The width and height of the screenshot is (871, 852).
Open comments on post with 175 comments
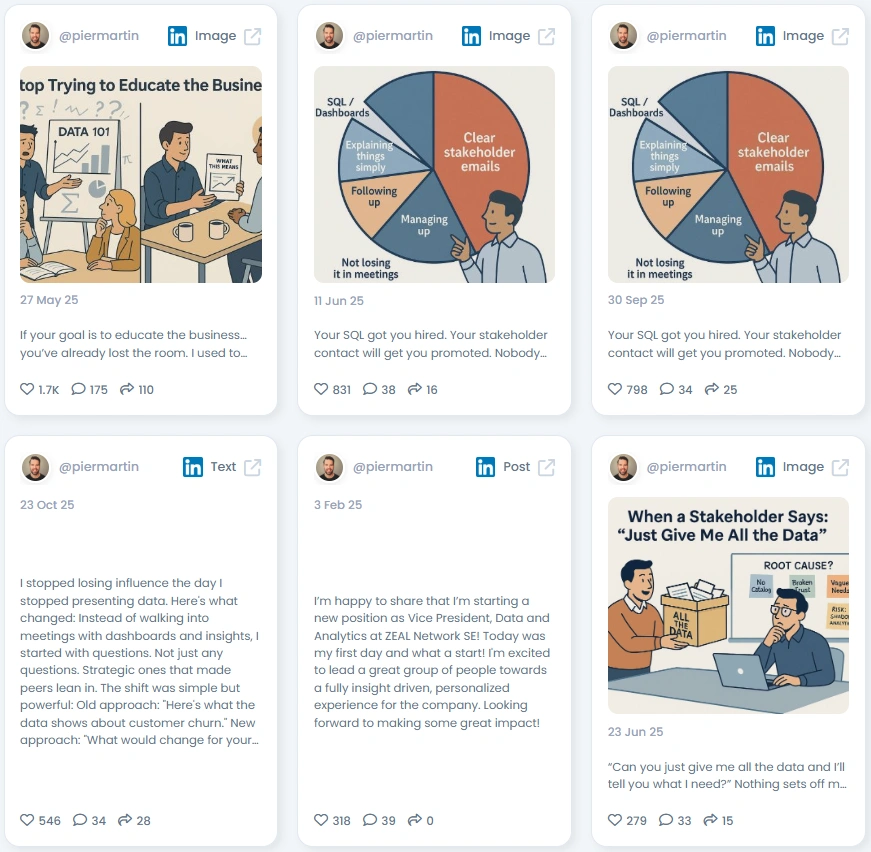pos(78,389)
